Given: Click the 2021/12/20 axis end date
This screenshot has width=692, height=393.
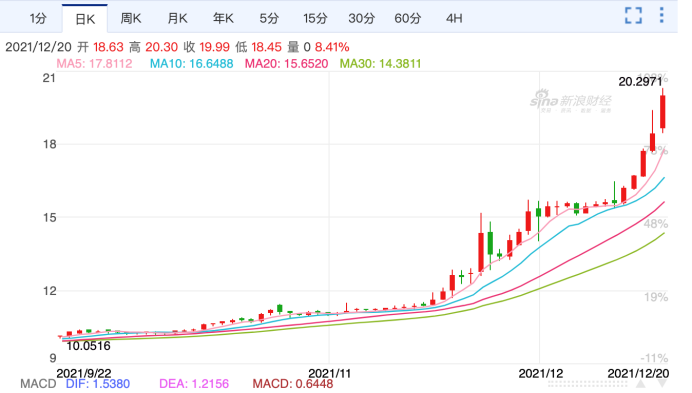Looking at the screenshot, I should [x=638, y=373].
